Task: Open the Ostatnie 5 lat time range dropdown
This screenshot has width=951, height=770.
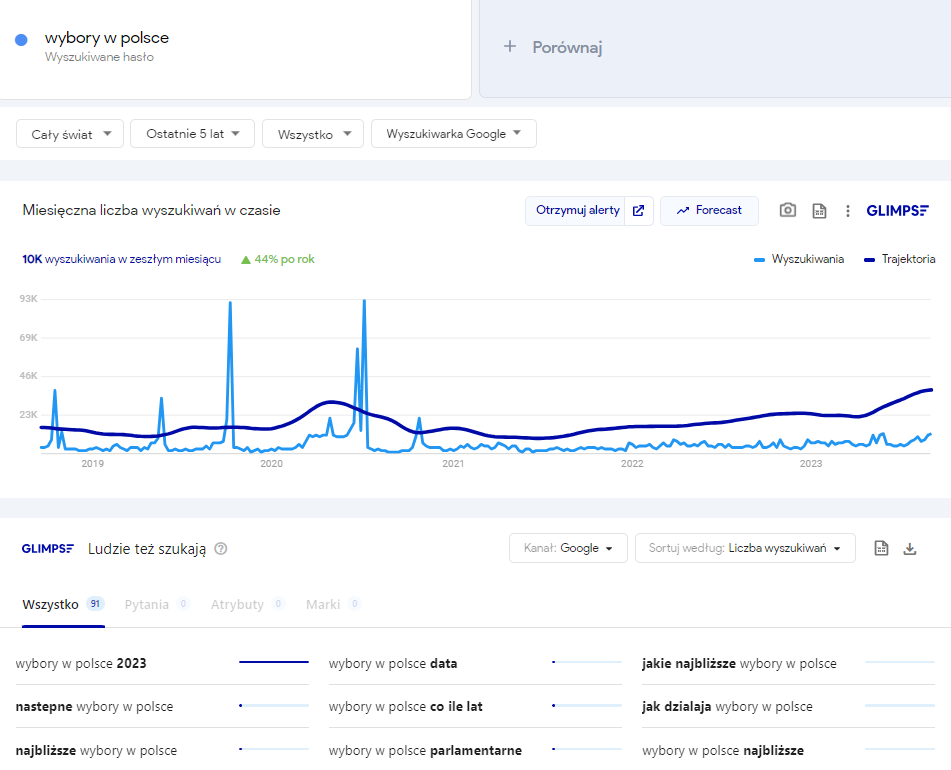Action: click(x=192, y=133)
